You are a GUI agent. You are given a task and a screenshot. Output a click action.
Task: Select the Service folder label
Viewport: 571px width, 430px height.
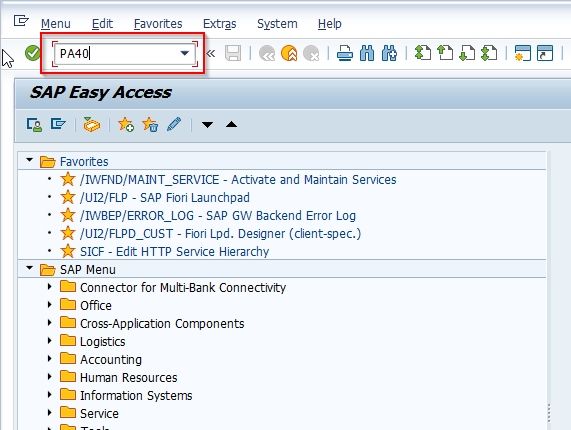coord(99,414)
